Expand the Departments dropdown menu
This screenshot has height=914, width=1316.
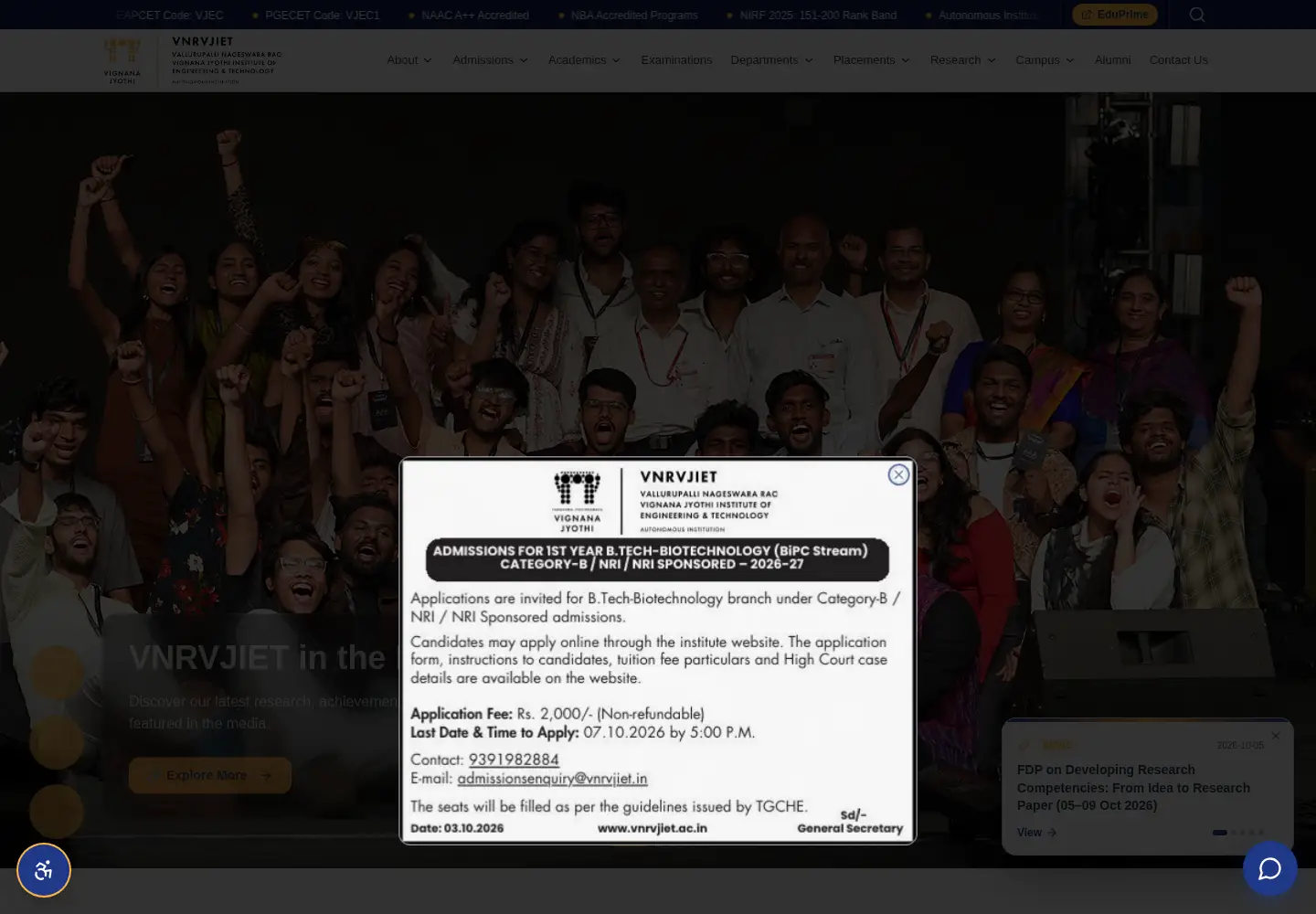[x=772, y=60]
